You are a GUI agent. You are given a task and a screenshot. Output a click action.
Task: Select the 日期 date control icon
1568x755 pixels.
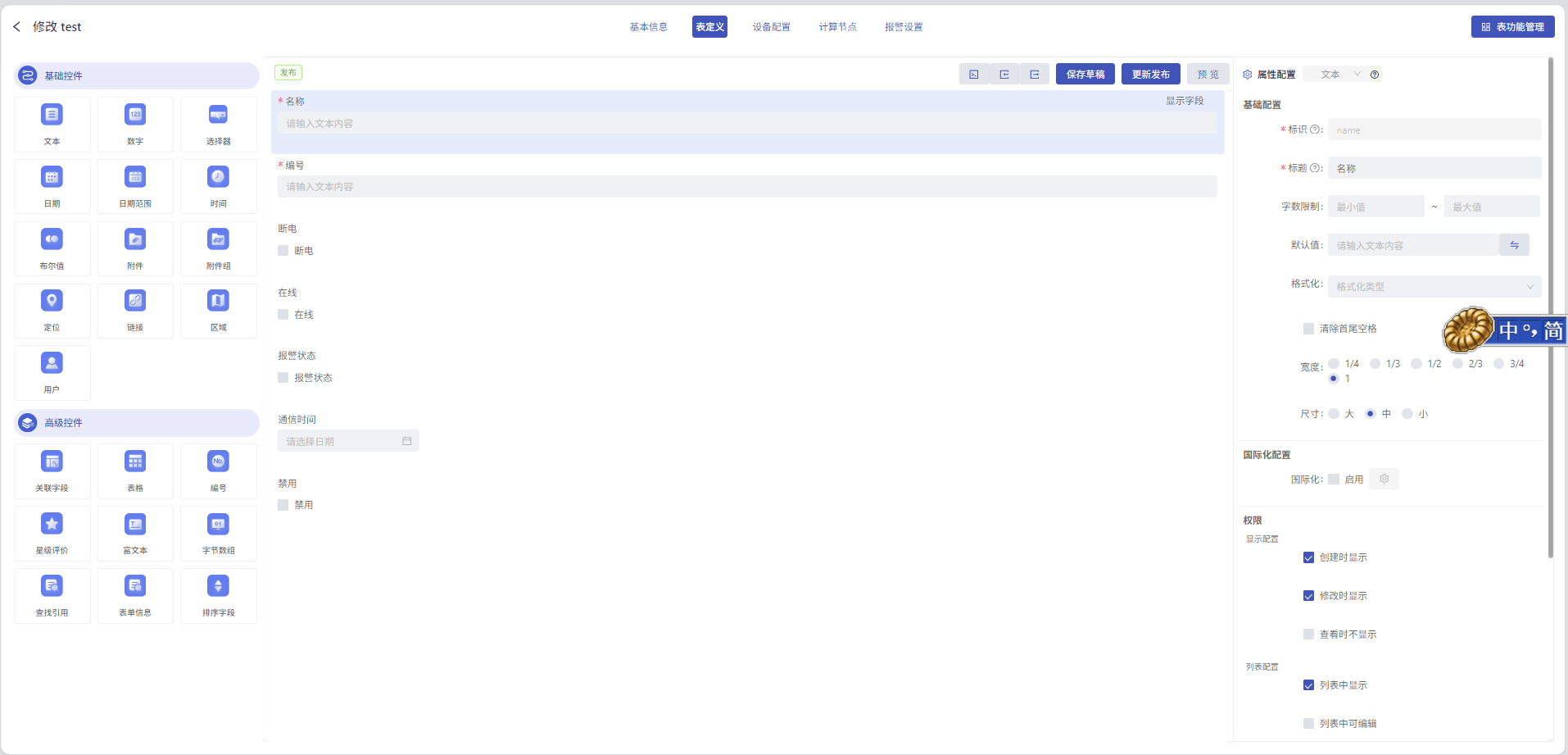pos(52,177)
